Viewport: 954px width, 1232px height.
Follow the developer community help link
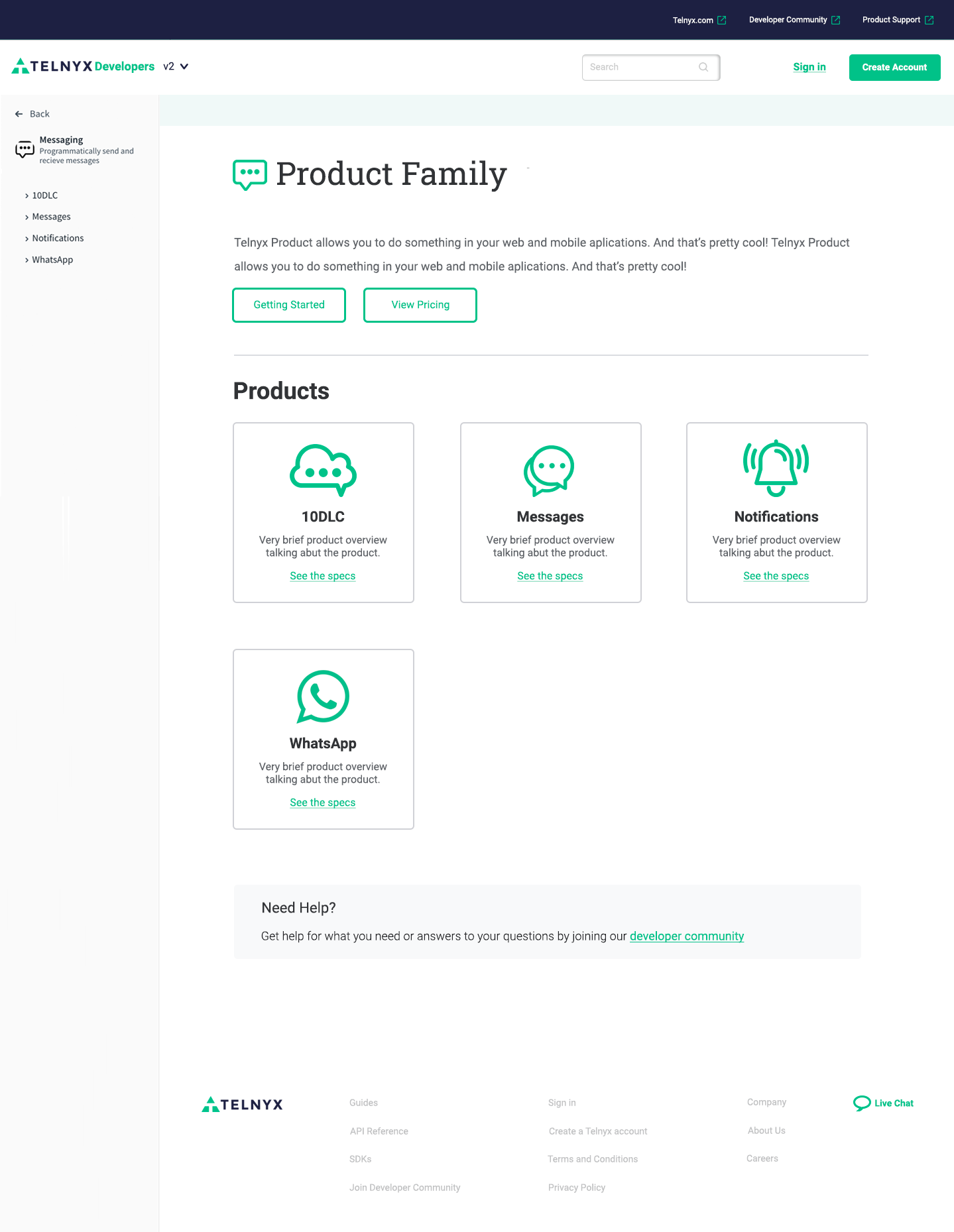click(x=686, y=936)
